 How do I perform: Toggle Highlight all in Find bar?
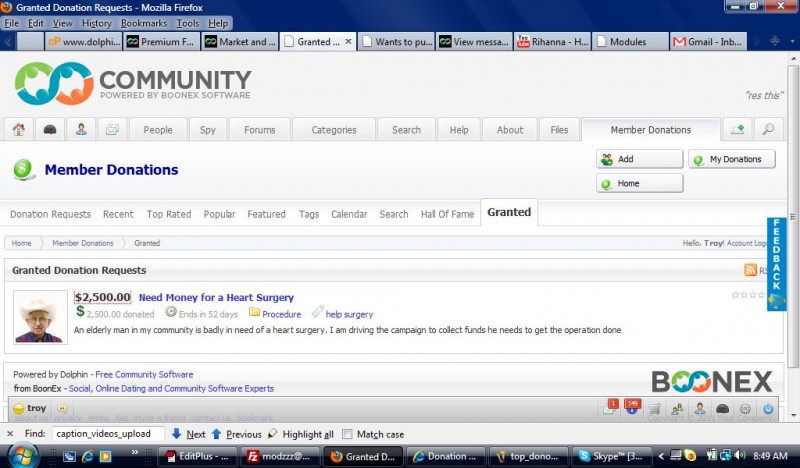[301, 434]
